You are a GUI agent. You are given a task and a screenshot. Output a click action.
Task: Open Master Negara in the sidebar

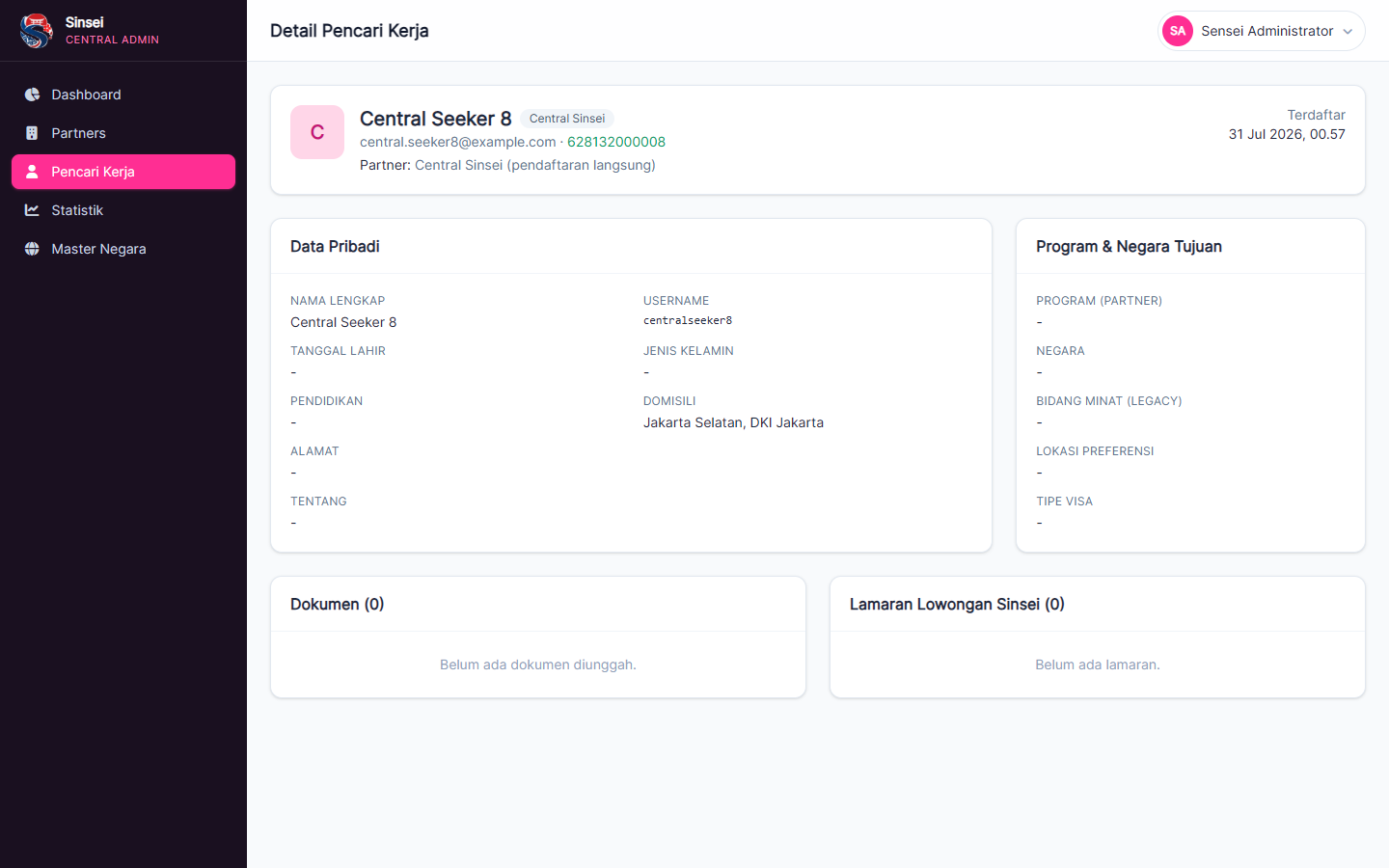[x=123, y=249]
